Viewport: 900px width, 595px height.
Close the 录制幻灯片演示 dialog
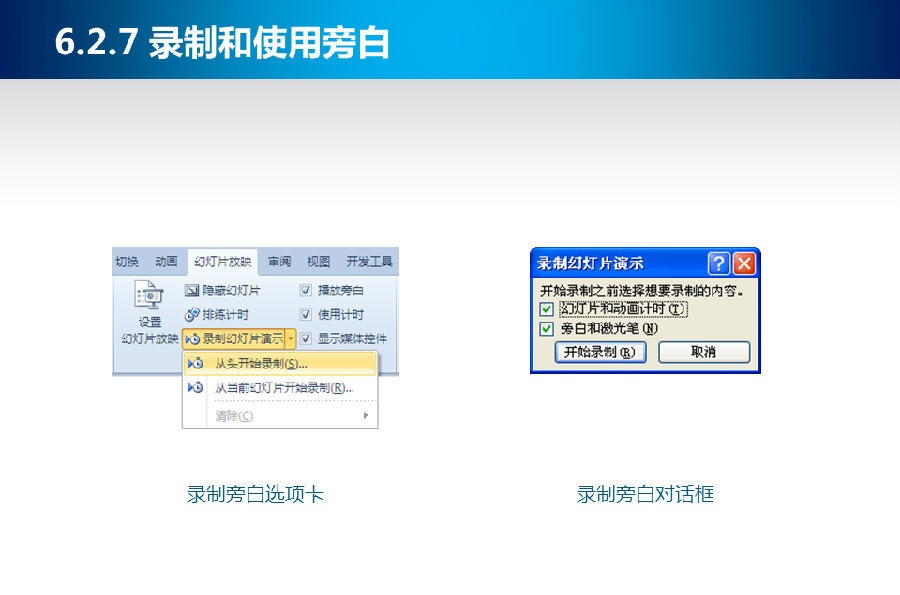pos(744,263)
